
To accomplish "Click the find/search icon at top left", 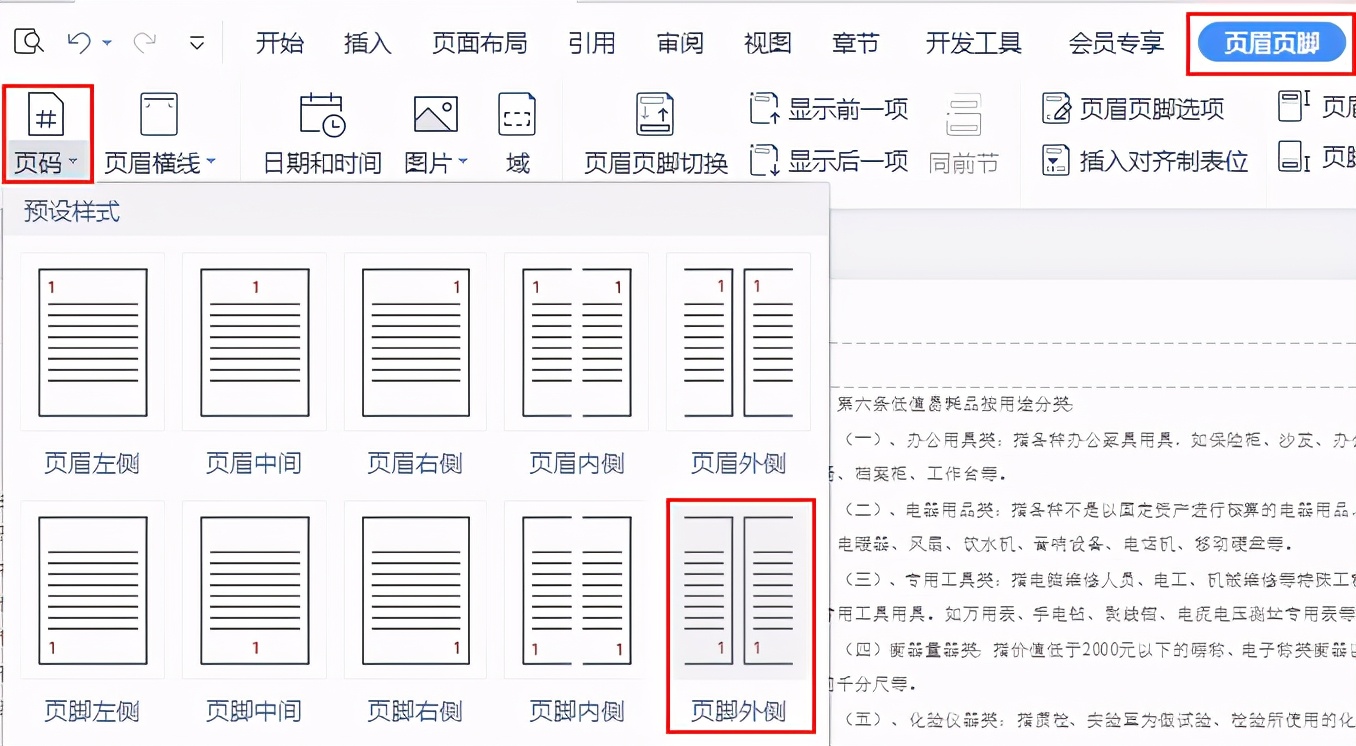I will coord(28,42).
